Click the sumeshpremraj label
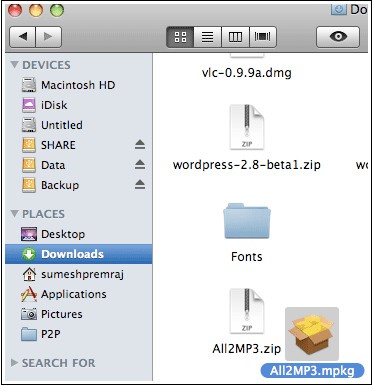Screen dimensions: 372x386 click(82, 275)
